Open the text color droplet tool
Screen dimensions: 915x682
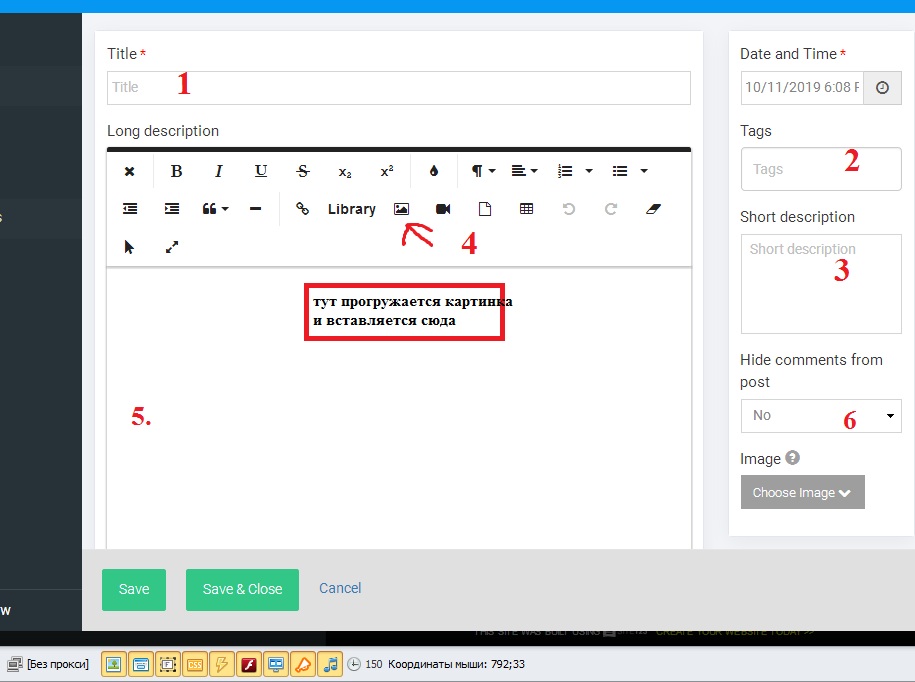click(x=434, y=171)
